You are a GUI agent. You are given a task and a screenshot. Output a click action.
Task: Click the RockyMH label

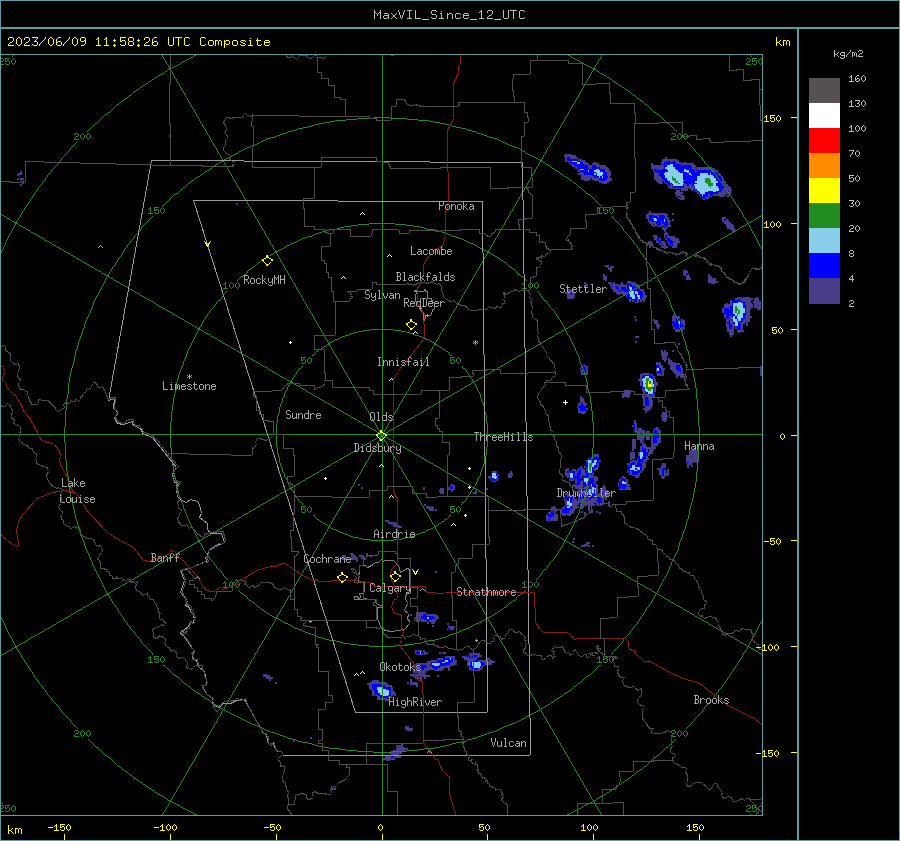click(x=264, y=280)
